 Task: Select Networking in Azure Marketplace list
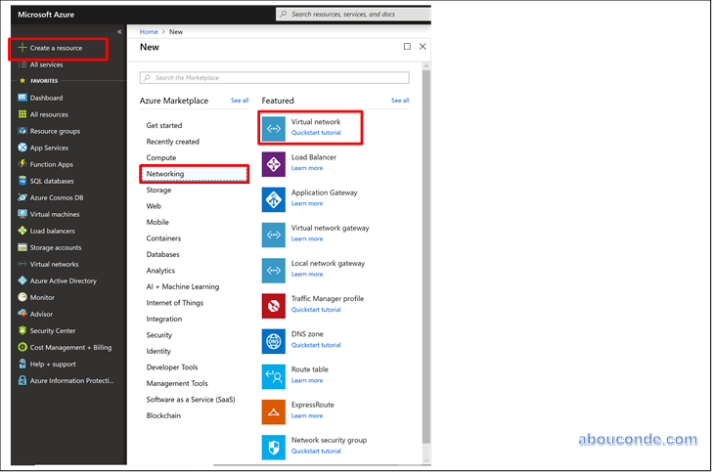[x=165, y=174]
